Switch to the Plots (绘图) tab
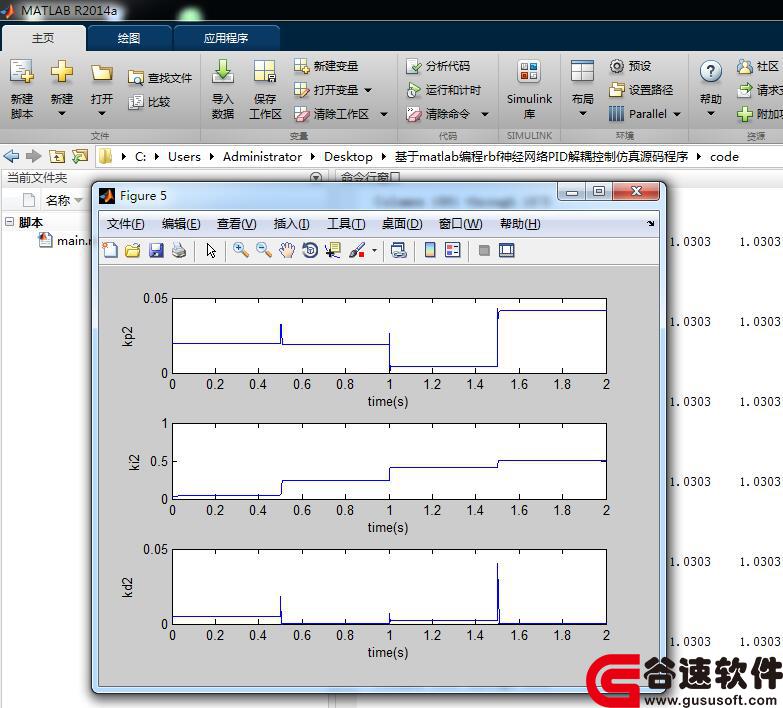This screenshot has height=708, width=783. pos(129,38)
